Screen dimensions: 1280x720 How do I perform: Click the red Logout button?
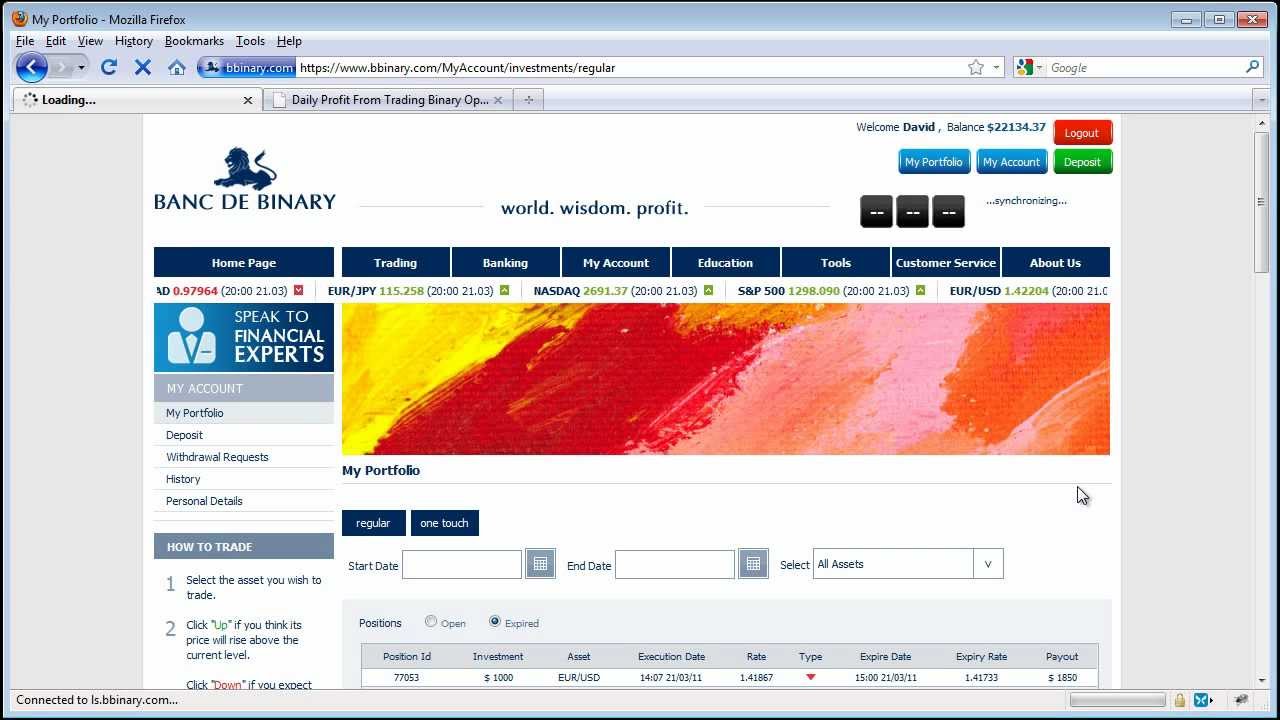pos(1082,133)
